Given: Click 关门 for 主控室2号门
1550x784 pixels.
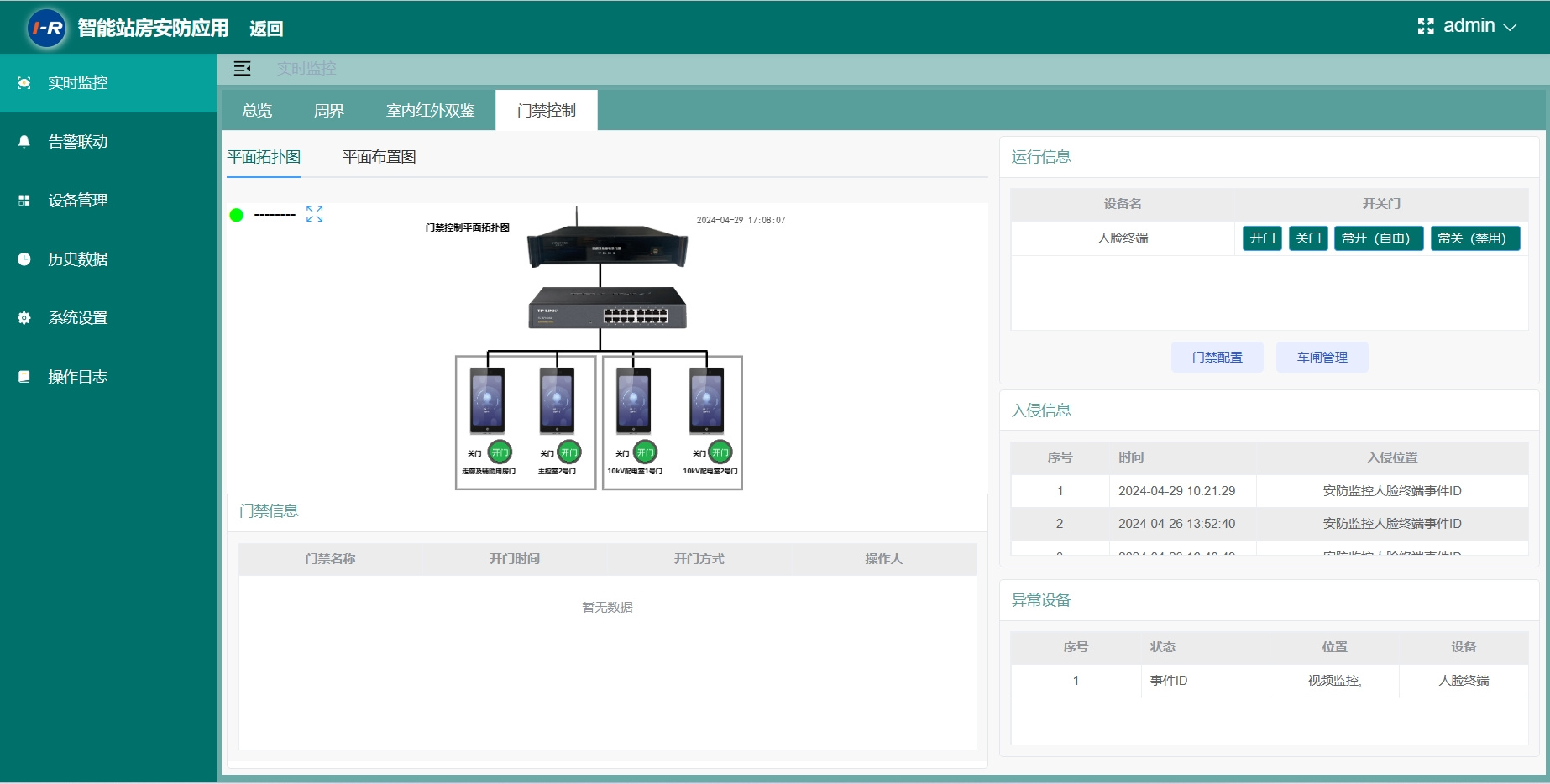Looking at the screenshot, I should [x=547, y=453].
